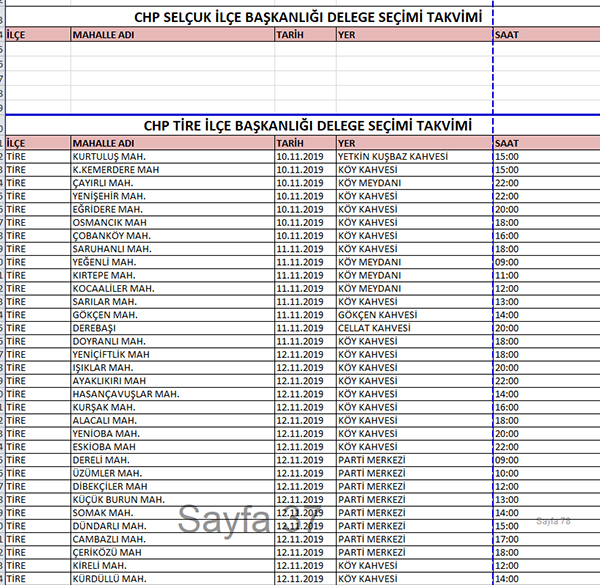
Task: Select the YENİŞEHİR MAH. cell
Action: tap(173, 196)
